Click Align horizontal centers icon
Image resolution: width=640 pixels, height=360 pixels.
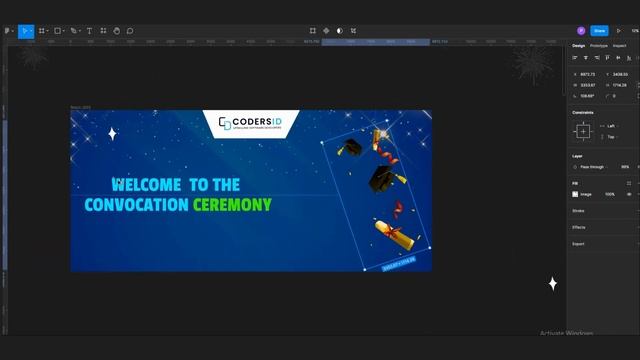(586, 58)
